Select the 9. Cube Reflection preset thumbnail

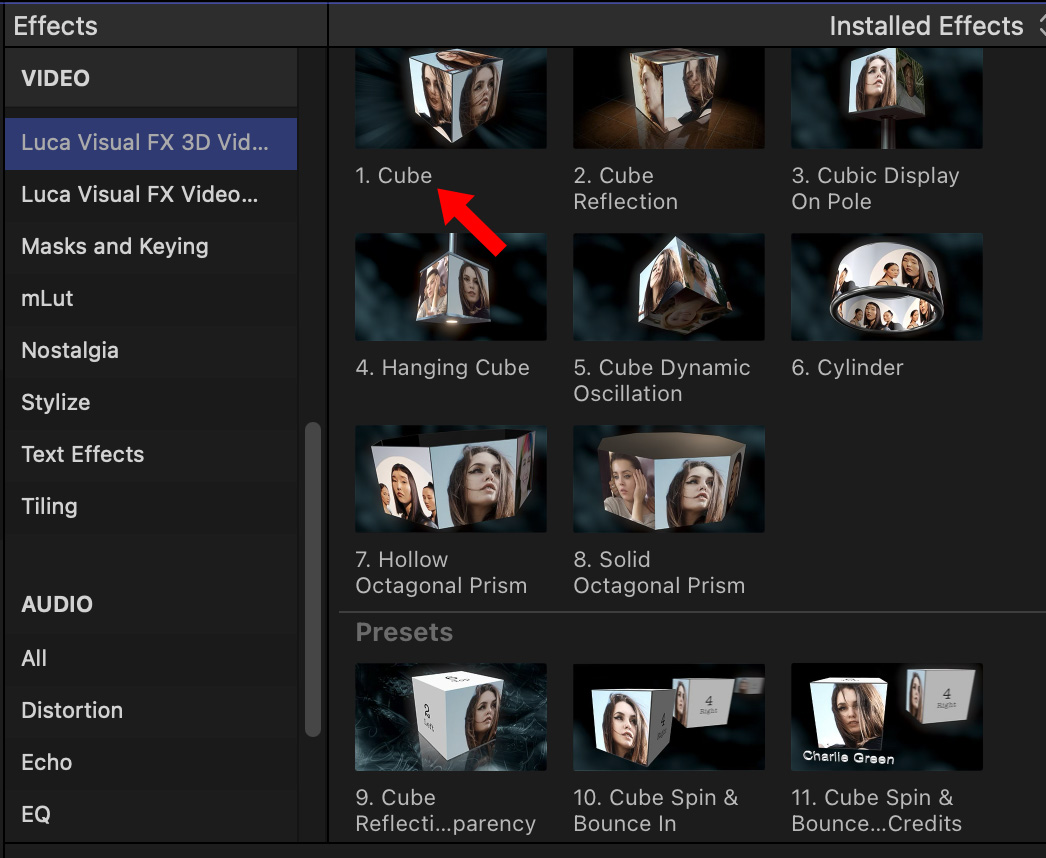[450, 716]
